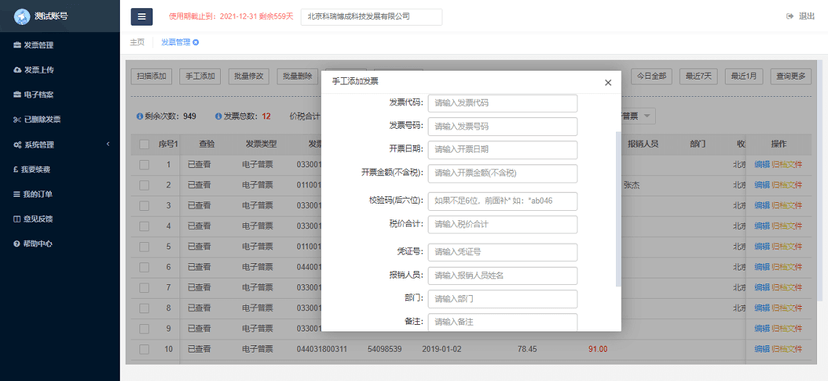
Task: Filter by 最近1月
Action: 744,76
